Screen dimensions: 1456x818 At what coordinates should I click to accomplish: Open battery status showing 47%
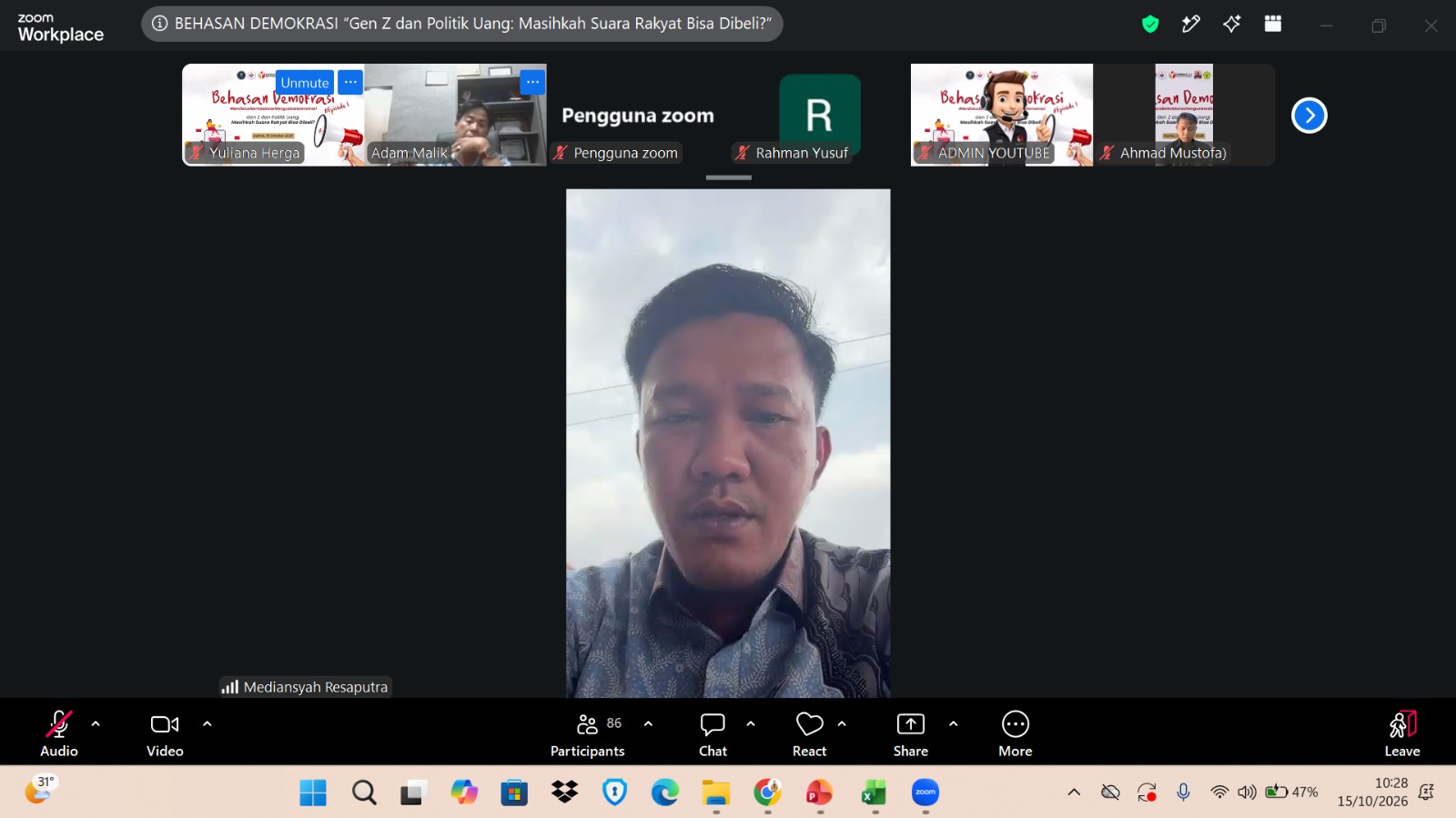[1291, 792]
